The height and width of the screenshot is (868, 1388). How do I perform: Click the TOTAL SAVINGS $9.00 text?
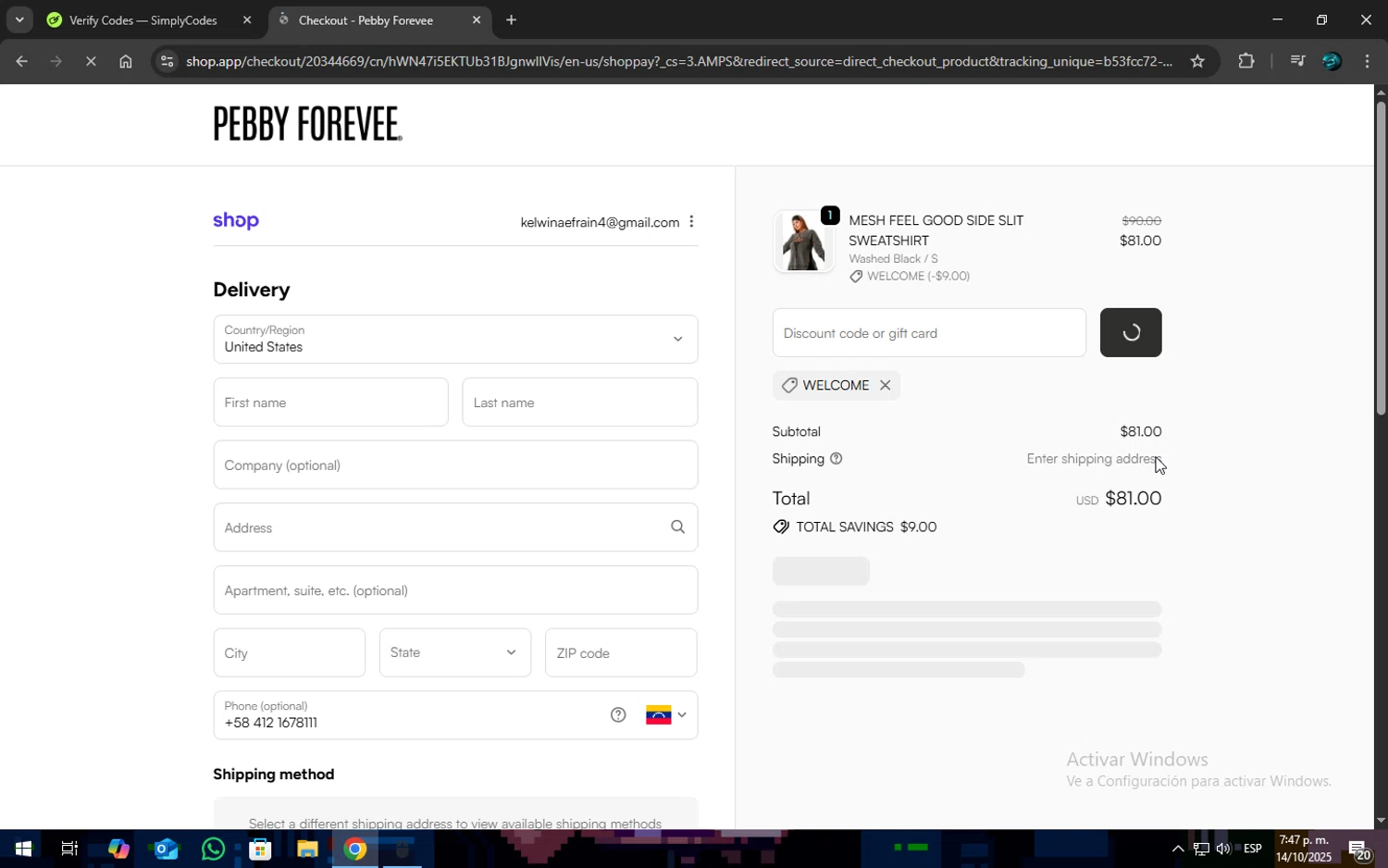click(866, 527)
